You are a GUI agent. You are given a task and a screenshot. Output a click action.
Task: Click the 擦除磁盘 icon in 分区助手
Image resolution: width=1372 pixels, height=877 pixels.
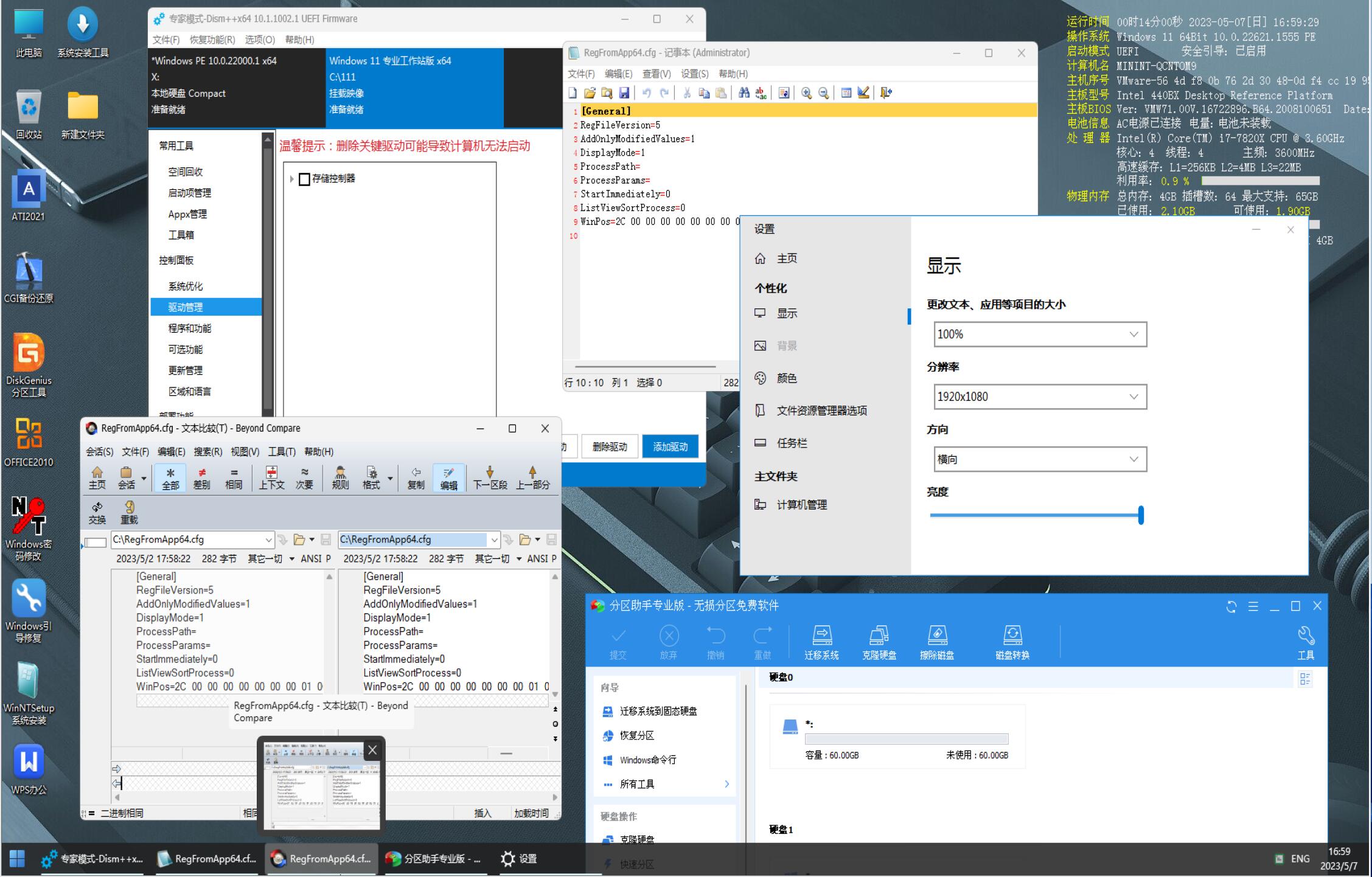pos(937,642)
